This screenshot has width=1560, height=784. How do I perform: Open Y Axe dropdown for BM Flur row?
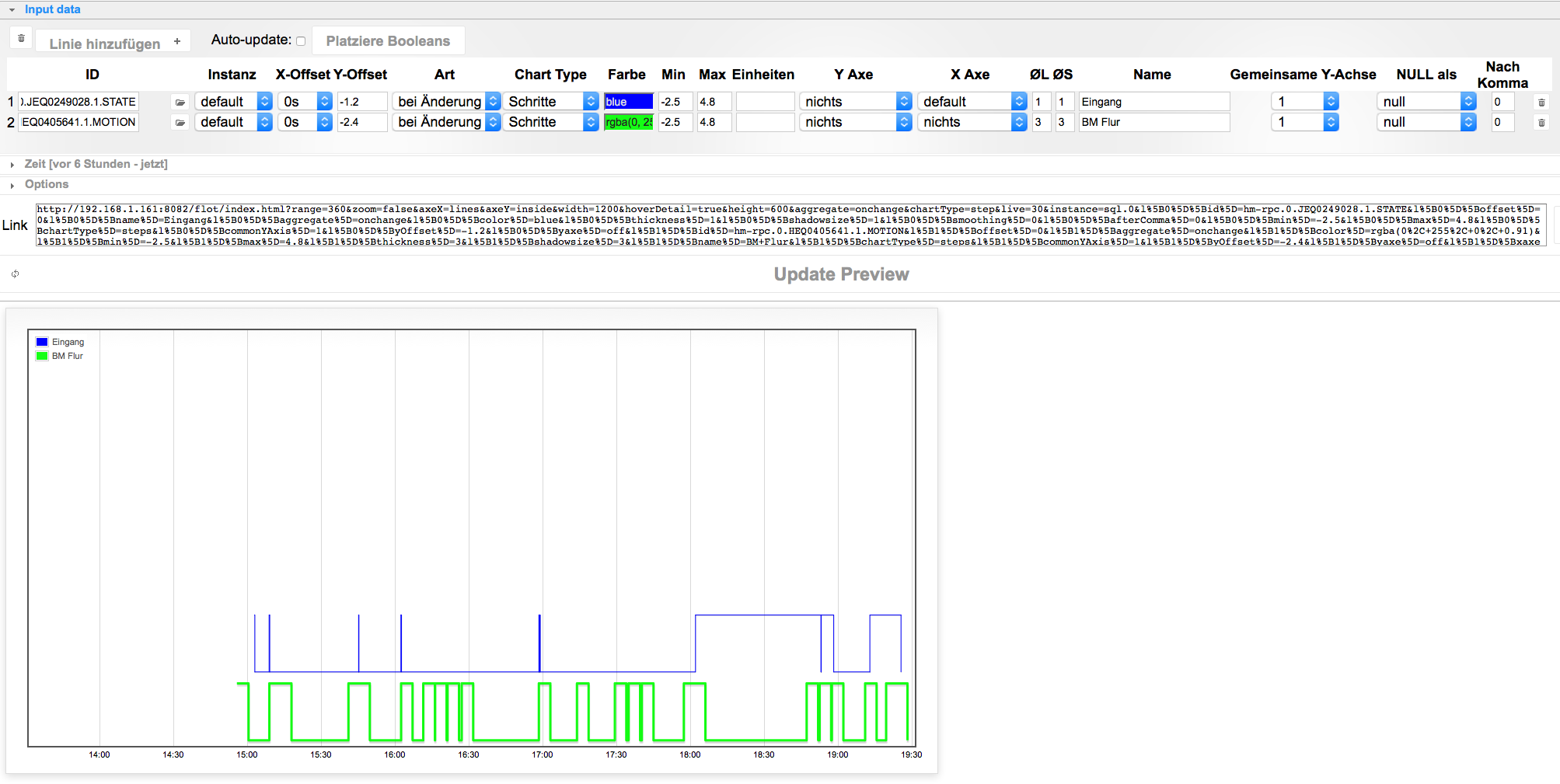(x=855, y=122)
